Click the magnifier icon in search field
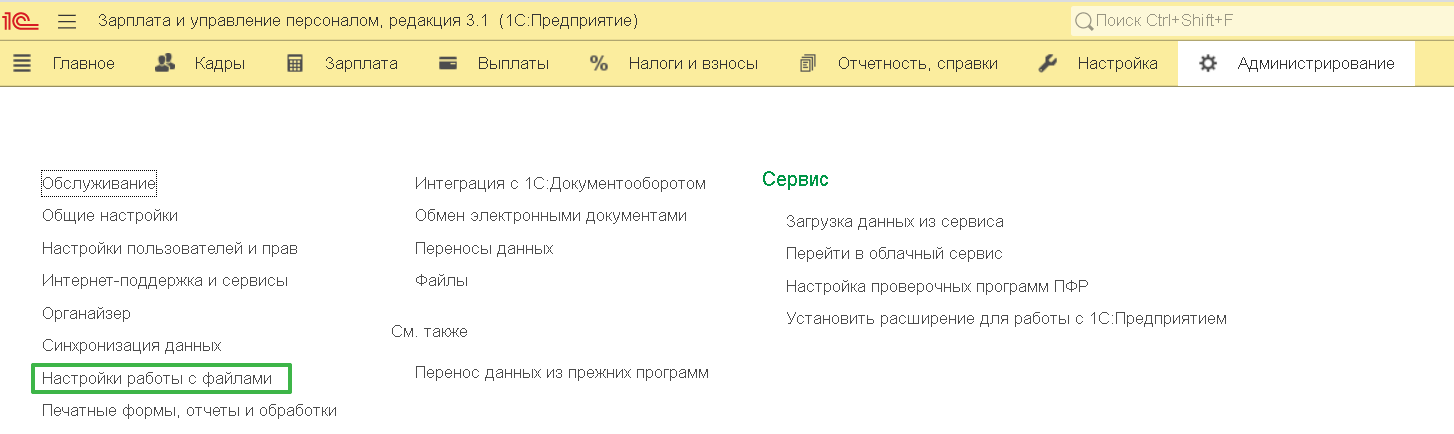The height and width of the screenshot is (434, 1454). pos(1083,21)
